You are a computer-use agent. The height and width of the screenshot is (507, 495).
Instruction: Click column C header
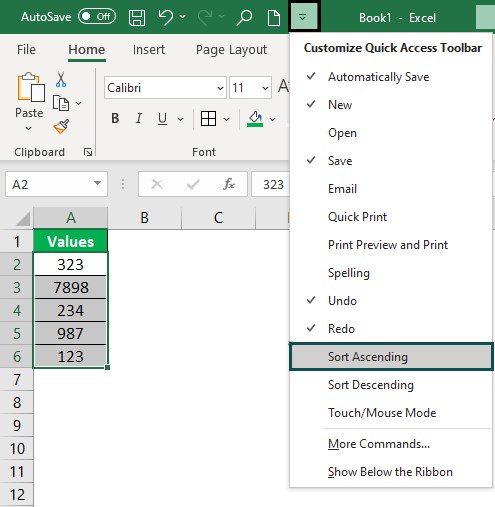click(x=218, y=218)
